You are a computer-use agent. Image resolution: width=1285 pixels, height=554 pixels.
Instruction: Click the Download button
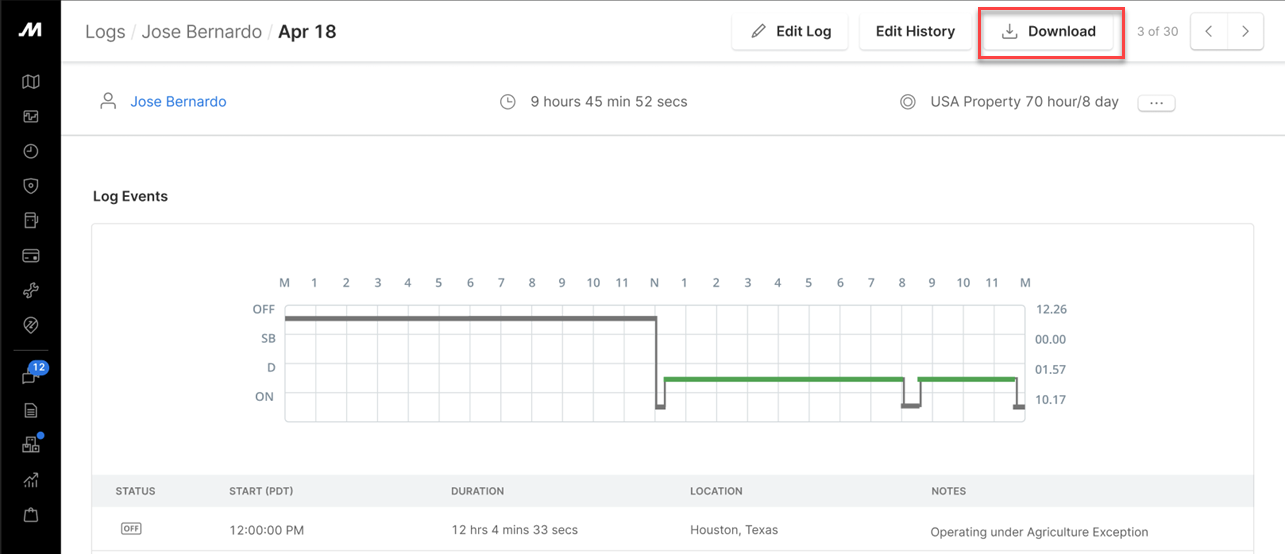(x=1050, y=32)
